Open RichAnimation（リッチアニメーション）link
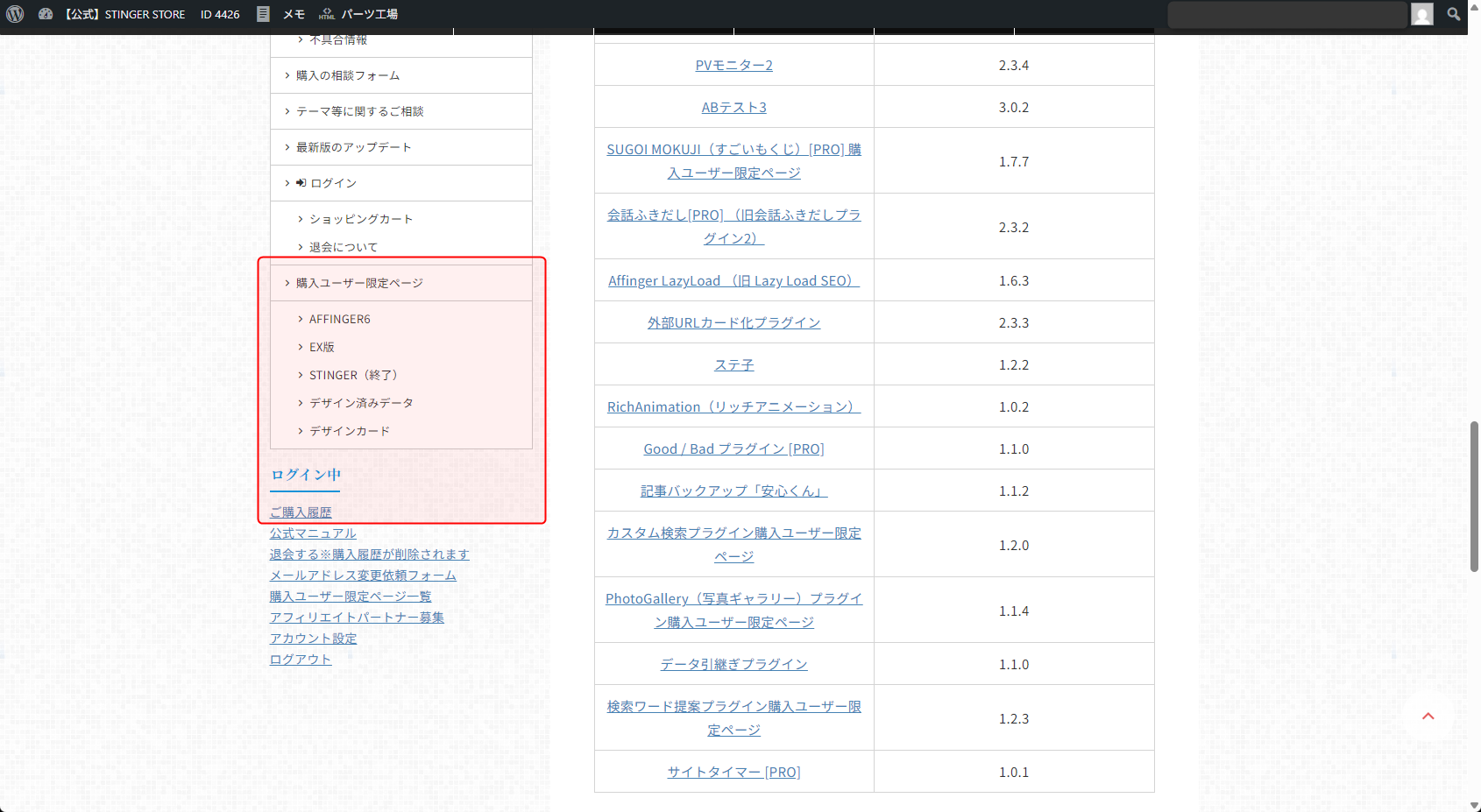The width and height of the screenshot is (1481, 812). 734,406
